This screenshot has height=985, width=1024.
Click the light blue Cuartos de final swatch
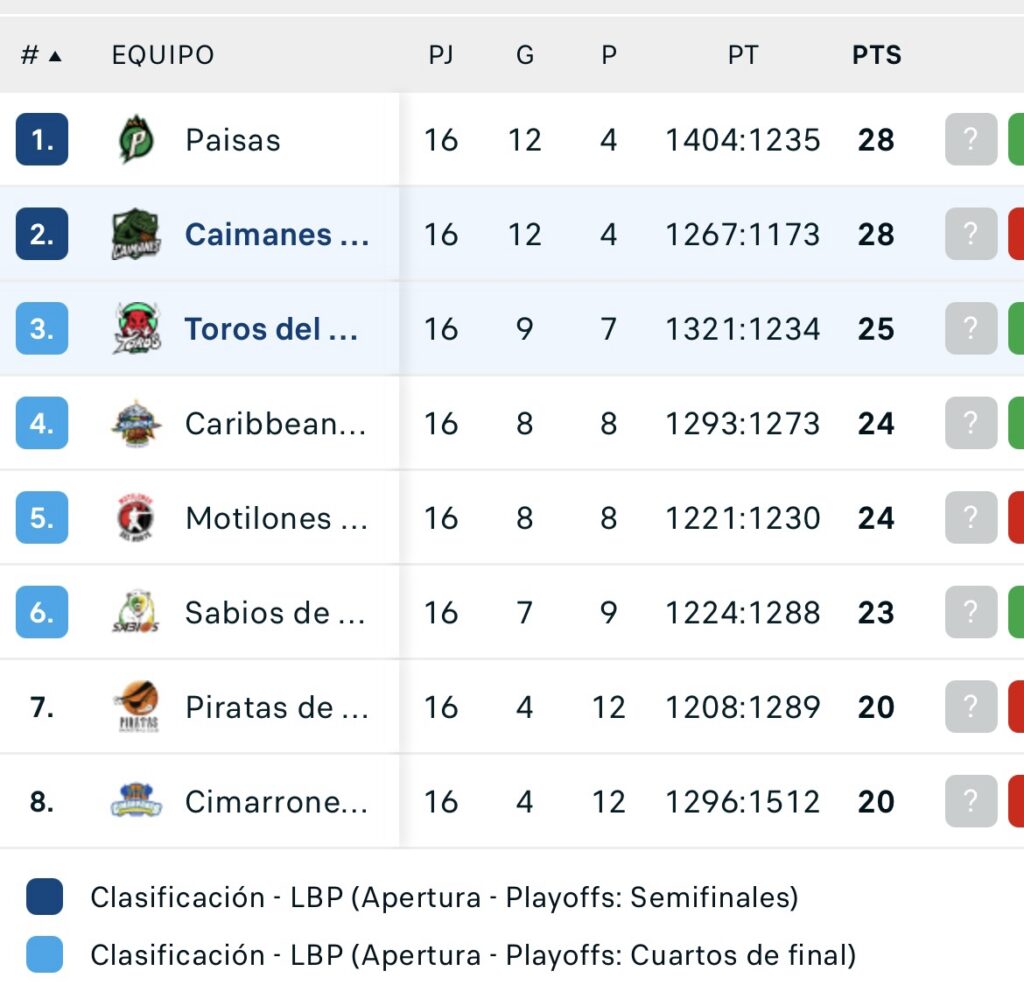point(45,955)
